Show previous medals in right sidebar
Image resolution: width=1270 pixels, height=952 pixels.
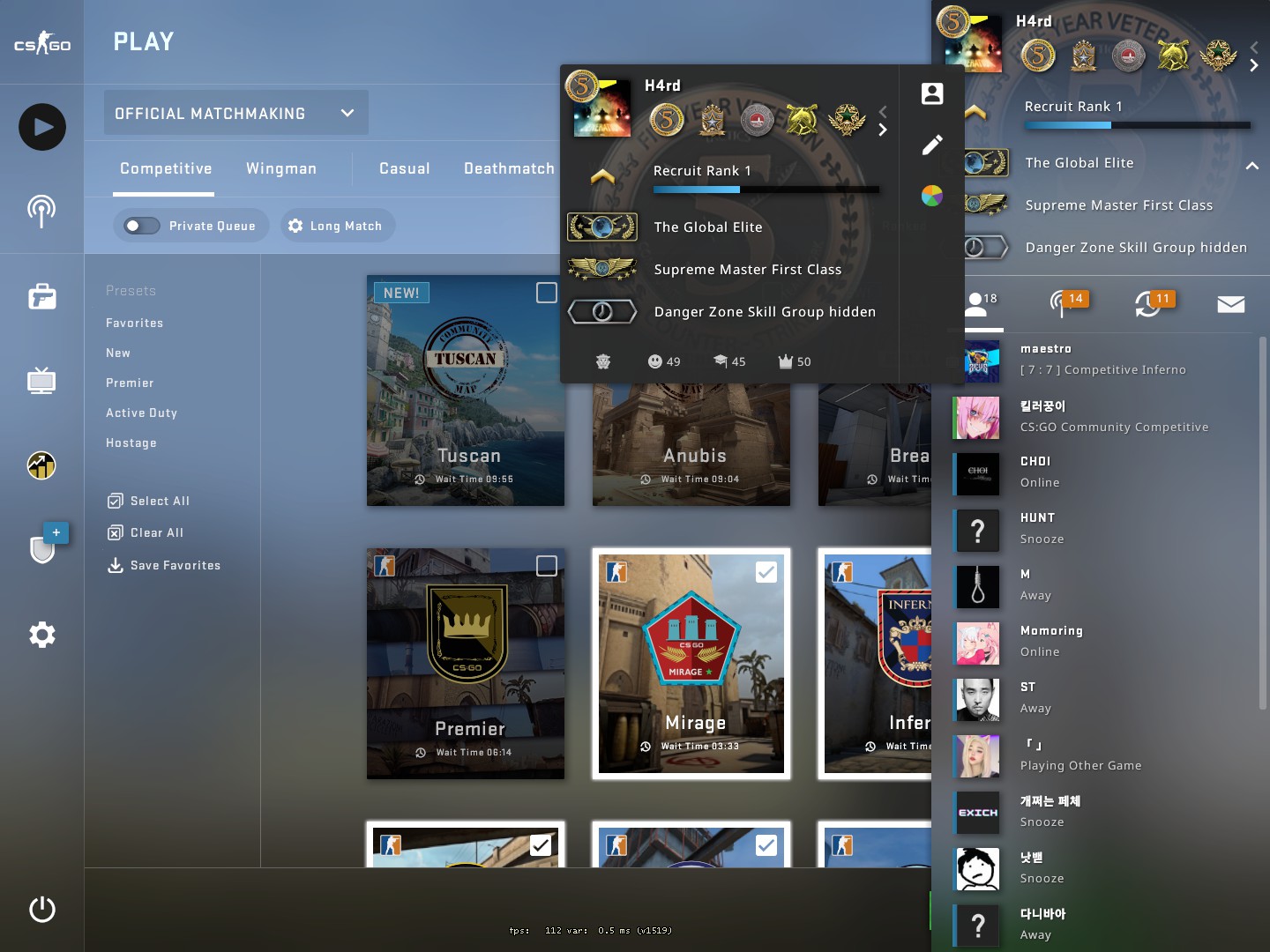pos(1254,47)
